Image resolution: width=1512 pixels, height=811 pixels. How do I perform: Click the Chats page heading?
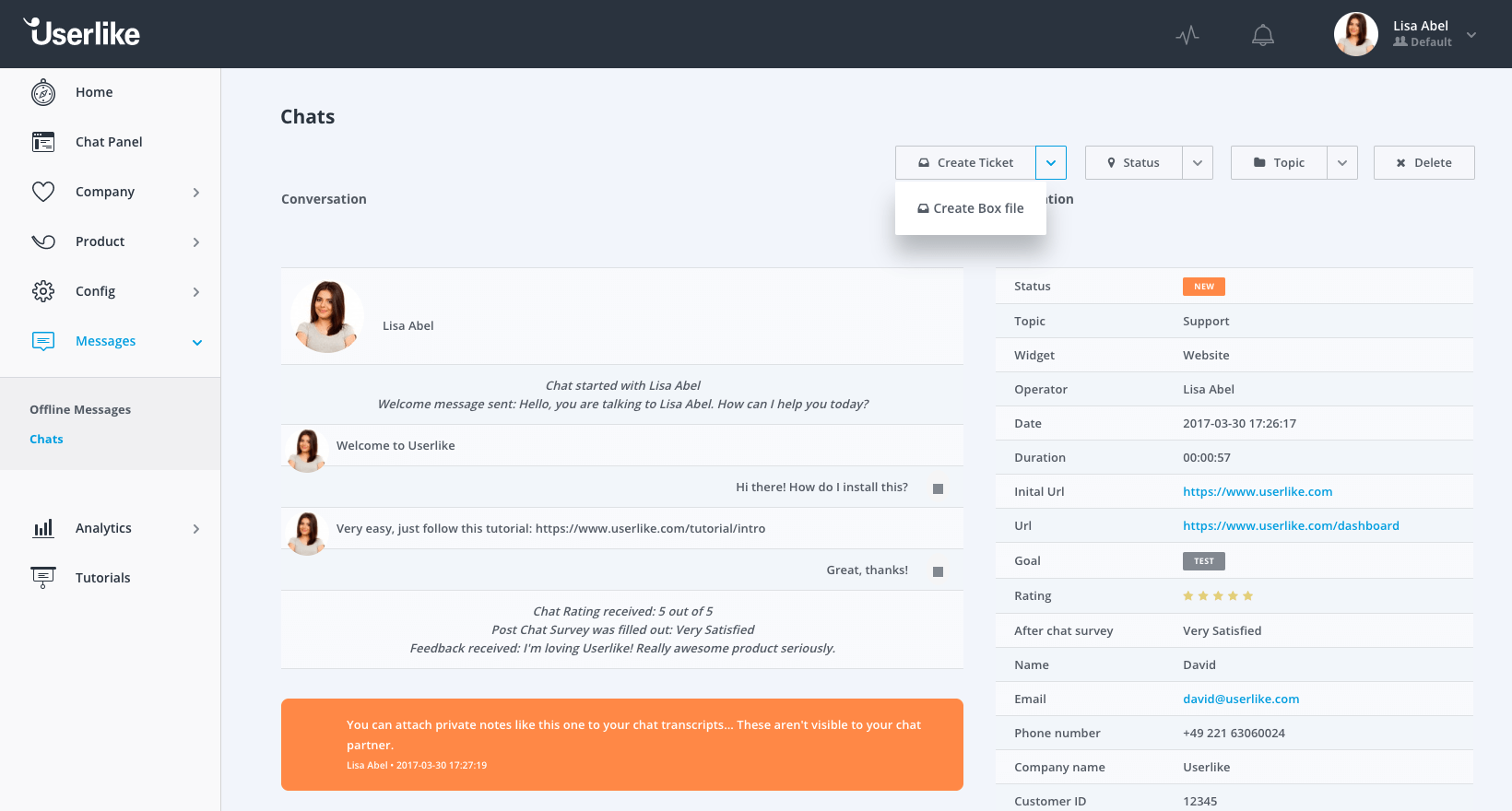(x=307, y=117)
